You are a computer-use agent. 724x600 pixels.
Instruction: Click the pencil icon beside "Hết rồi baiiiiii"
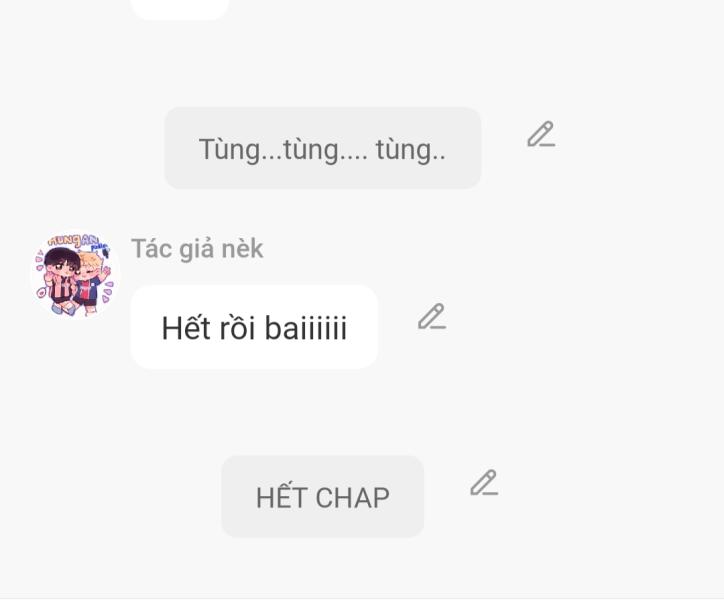tap(432, 317)
